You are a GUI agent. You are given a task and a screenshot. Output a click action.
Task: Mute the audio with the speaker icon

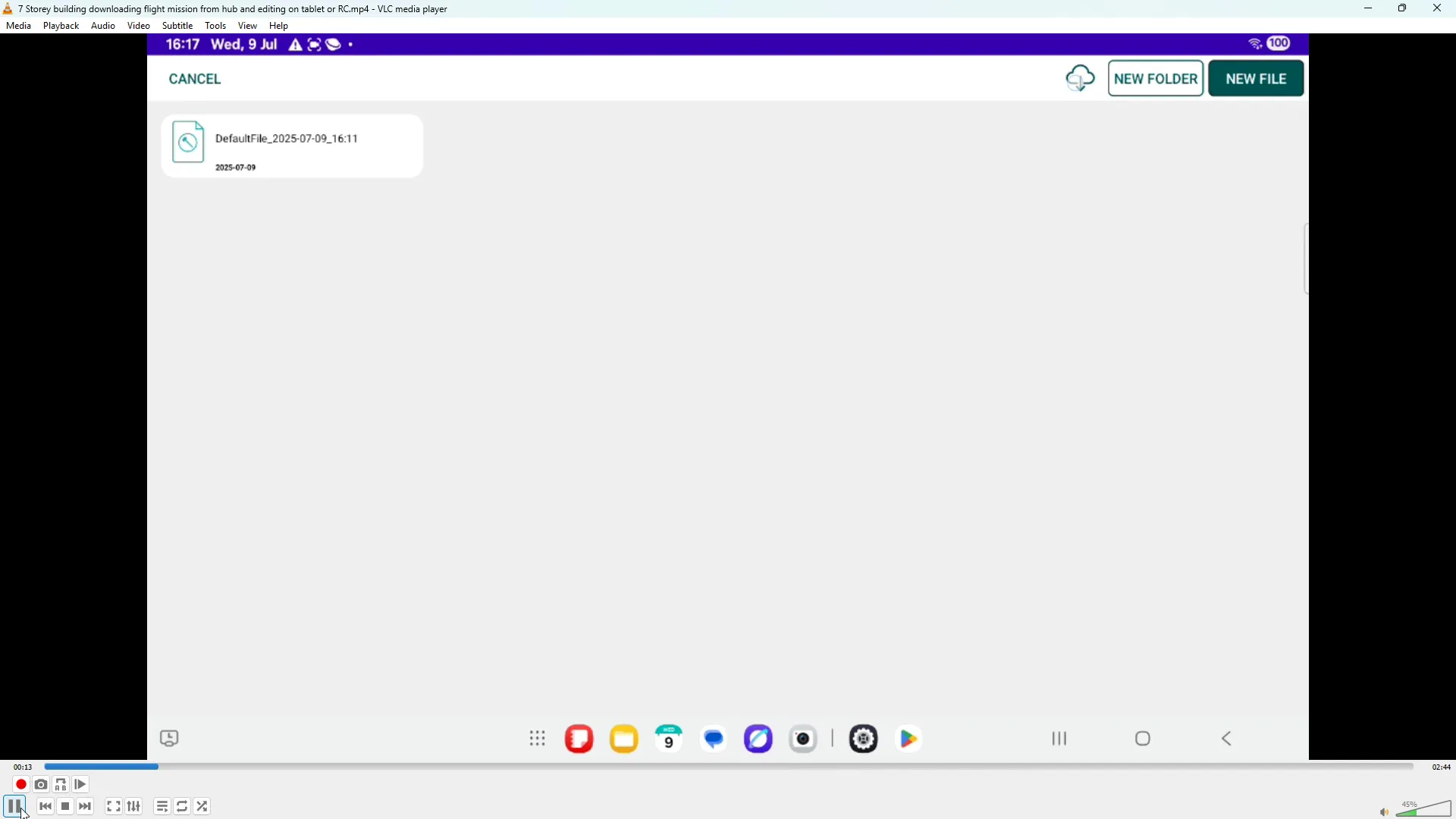(x=1383, y=812)
